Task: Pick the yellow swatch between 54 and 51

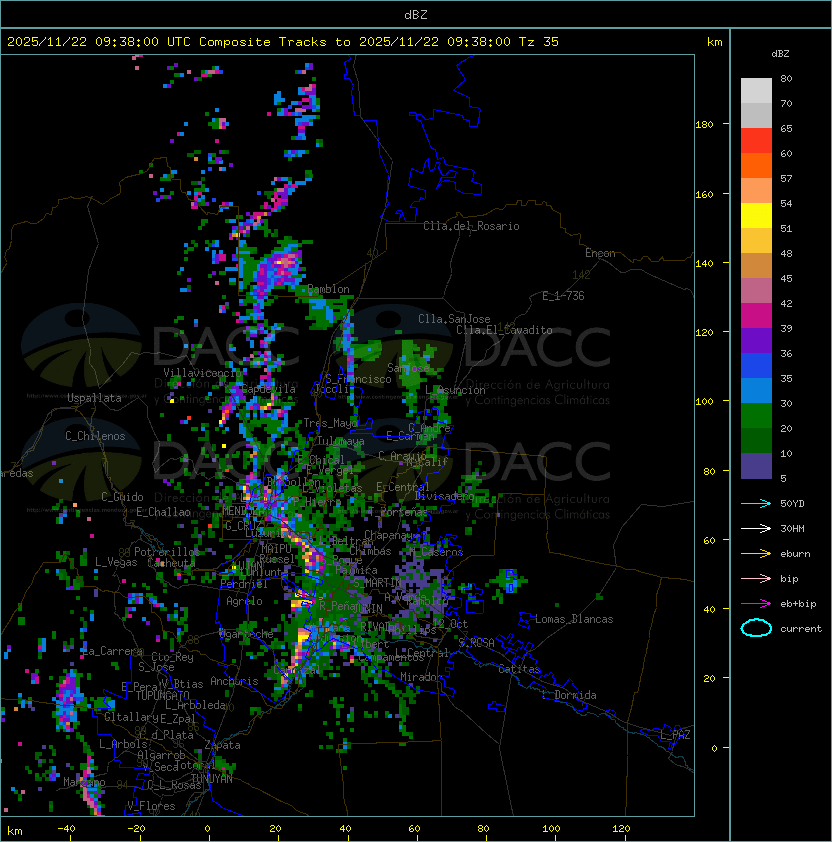Action: tap(756, 216)
